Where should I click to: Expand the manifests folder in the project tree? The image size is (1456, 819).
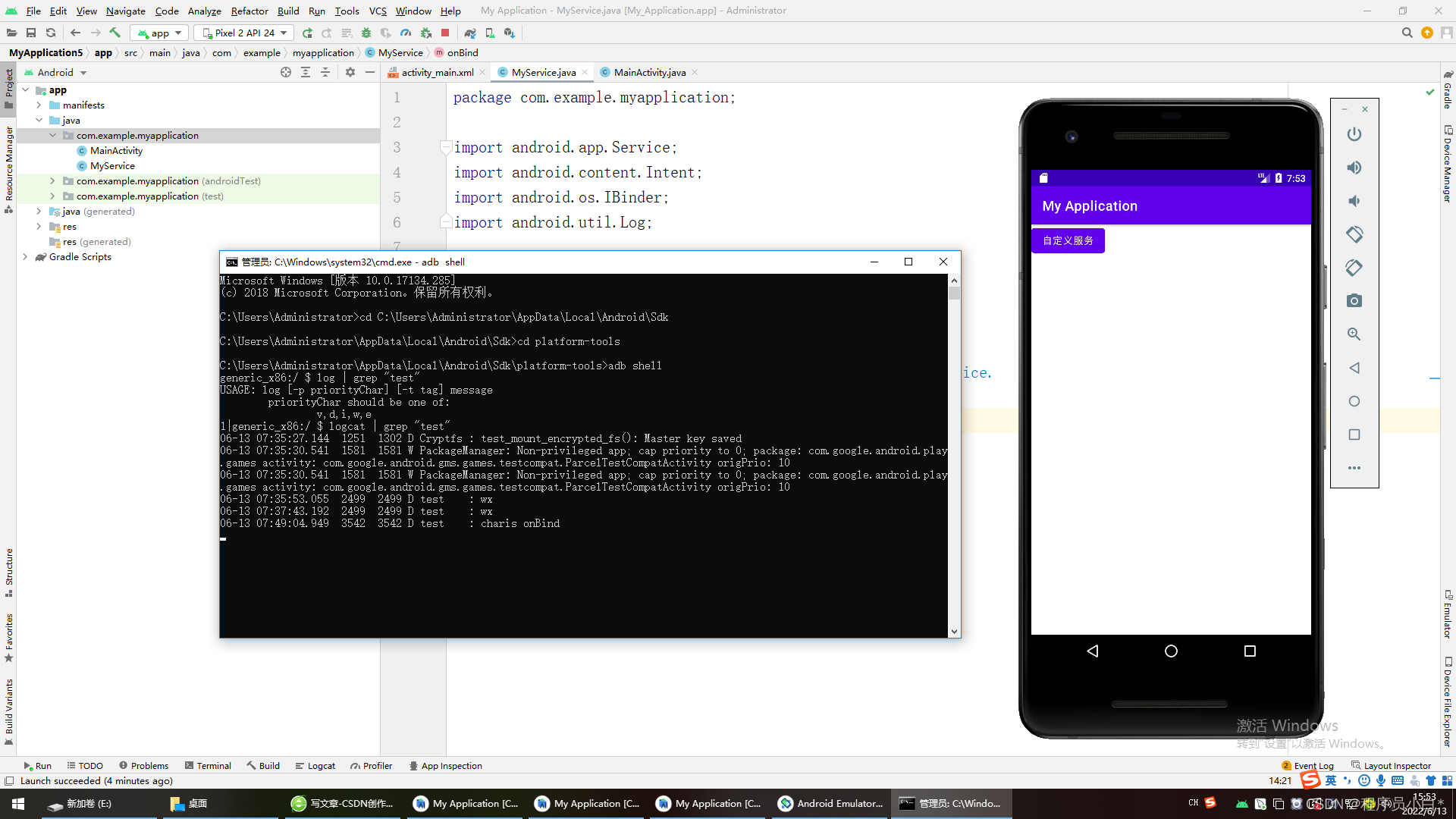[39, 105]
